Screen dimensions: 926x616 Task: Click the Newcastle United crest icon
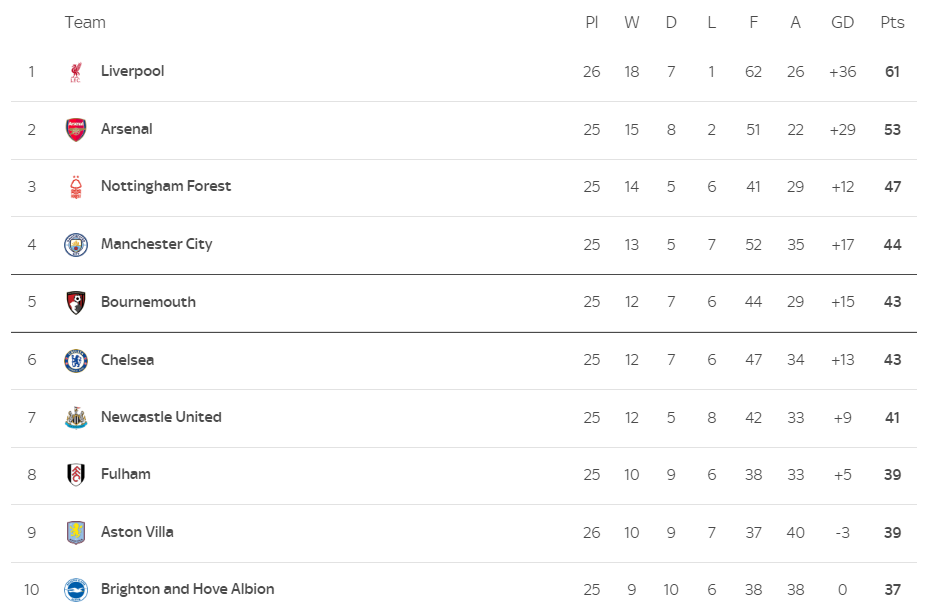pos(76,418)
